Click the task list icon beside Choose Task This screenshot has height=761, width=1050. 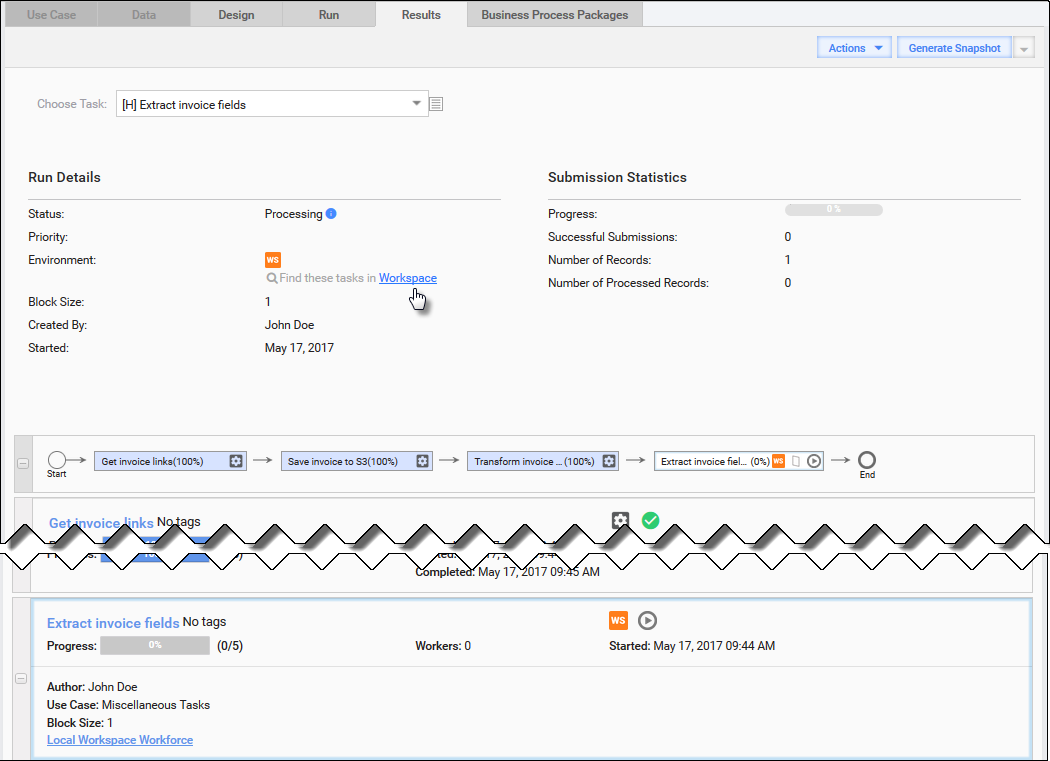pos(436,104)
